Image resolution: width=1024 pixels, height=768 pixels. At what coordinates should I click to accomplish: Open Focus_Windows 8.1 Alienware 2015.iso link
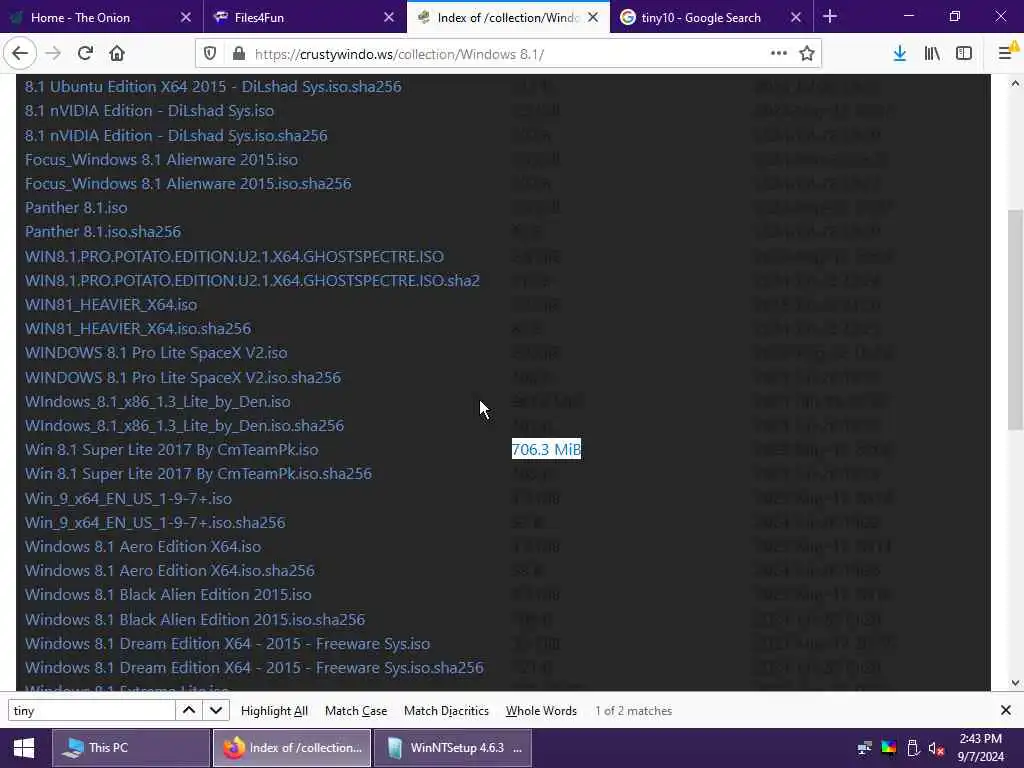[161, 159]
